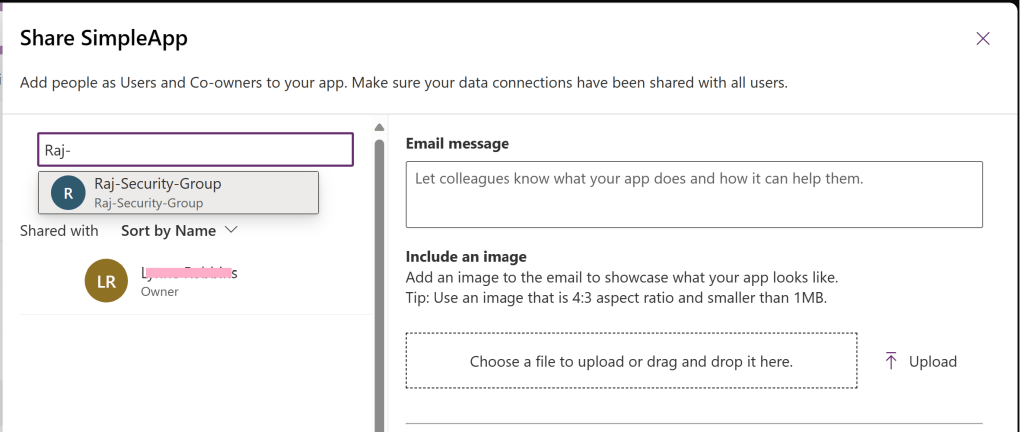This screenshot has width=1022, height=432.
Task: Click the scrollbar up arrow
Action: pos(379,127)
